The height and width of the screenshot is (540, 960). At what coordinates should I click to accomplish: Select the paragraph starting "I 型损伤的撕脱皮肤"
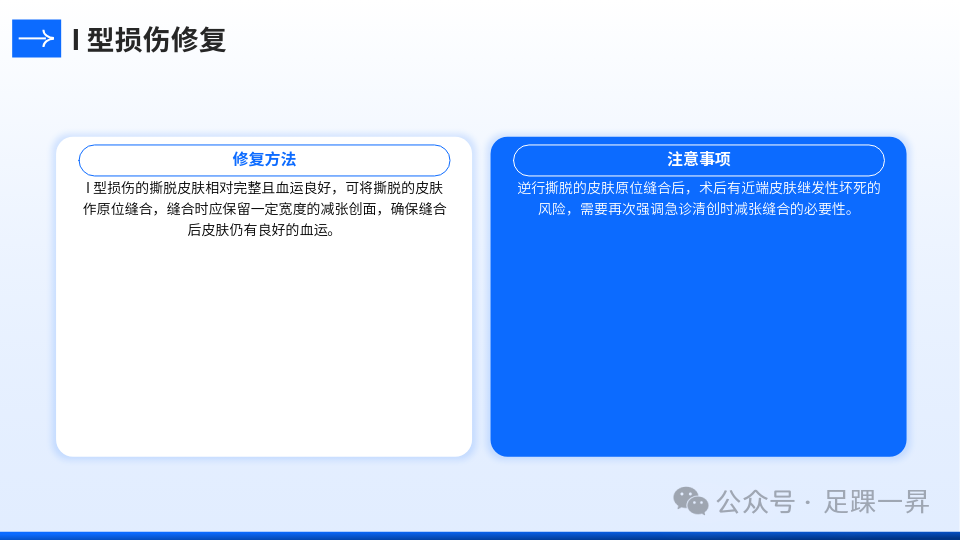pos(264,209)
